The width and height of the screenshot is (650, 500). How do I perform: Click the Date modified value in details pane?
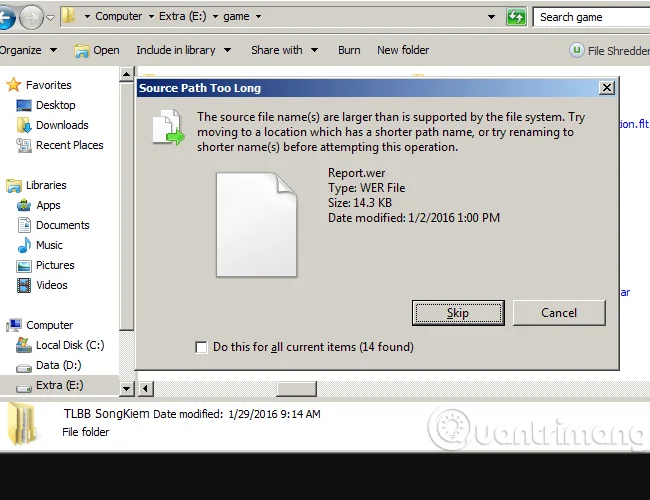(x=274, y=414)
